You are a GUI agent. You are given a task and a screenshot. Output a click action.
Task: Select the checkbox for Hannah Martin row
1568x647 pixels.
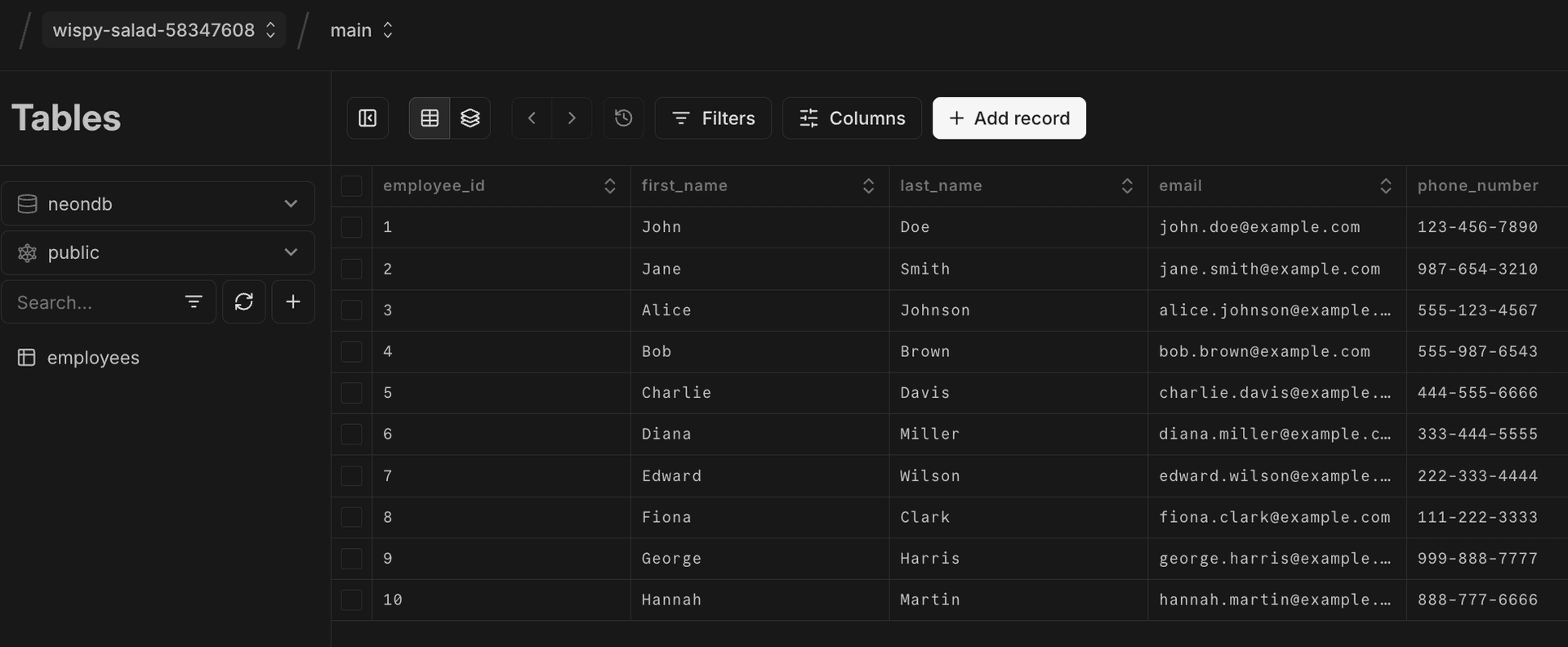point(351,600)
